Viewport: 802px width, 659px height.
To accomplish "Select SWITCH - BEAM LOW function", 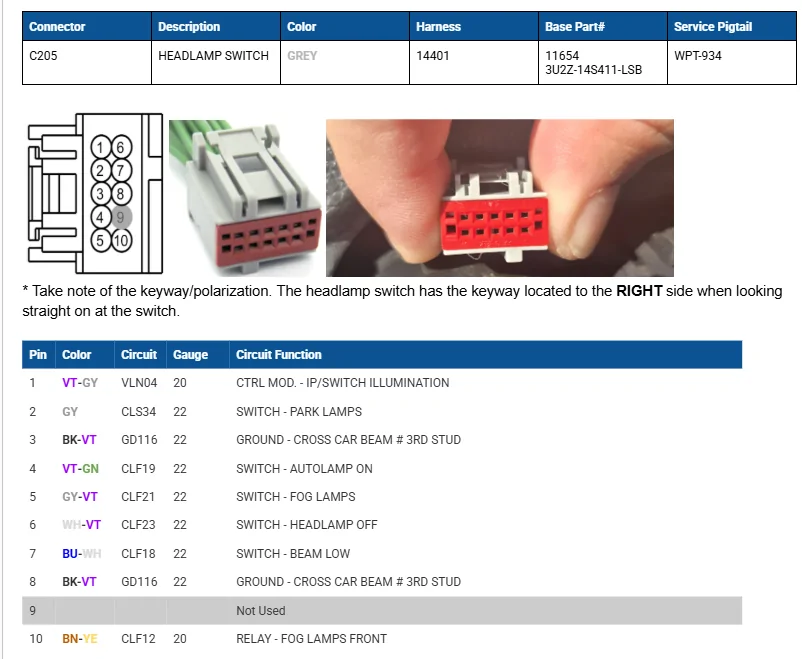I will coord(293,553).
